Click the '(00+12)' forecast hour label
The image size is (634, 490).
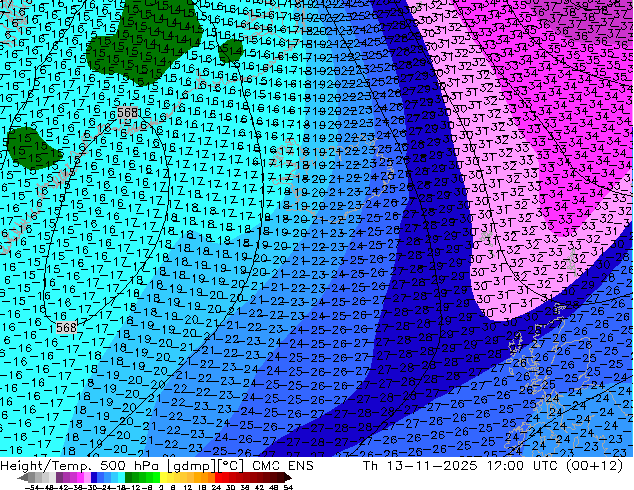[x=594, y=466]
